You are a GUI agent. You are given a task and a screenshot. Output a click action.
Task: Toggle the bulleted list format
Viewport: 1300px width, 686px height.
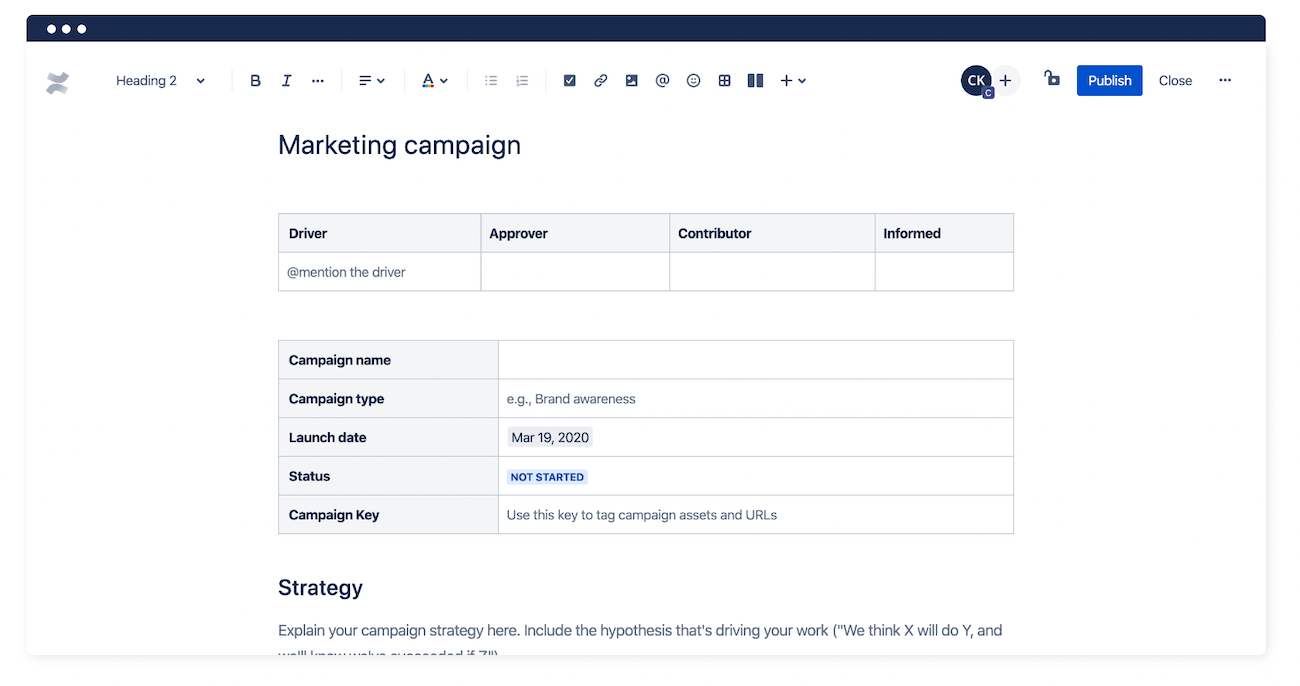coord(491,80)
